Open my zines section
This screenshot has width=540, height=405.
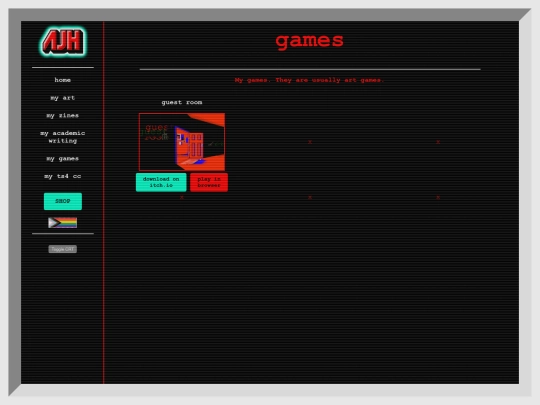coord(63,115)
